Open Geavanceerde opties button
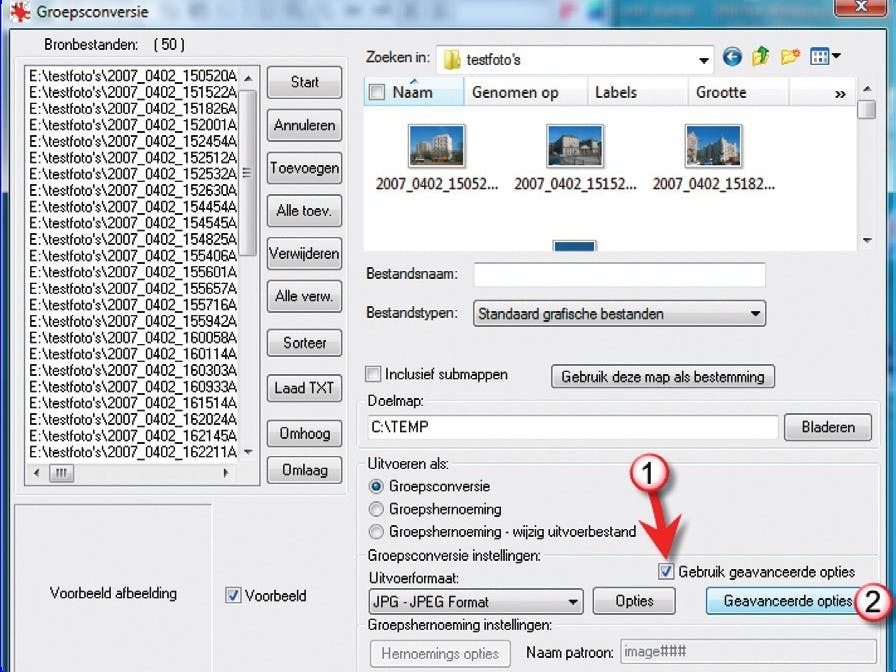Screen dimensions: 896x672 (787, 601)
